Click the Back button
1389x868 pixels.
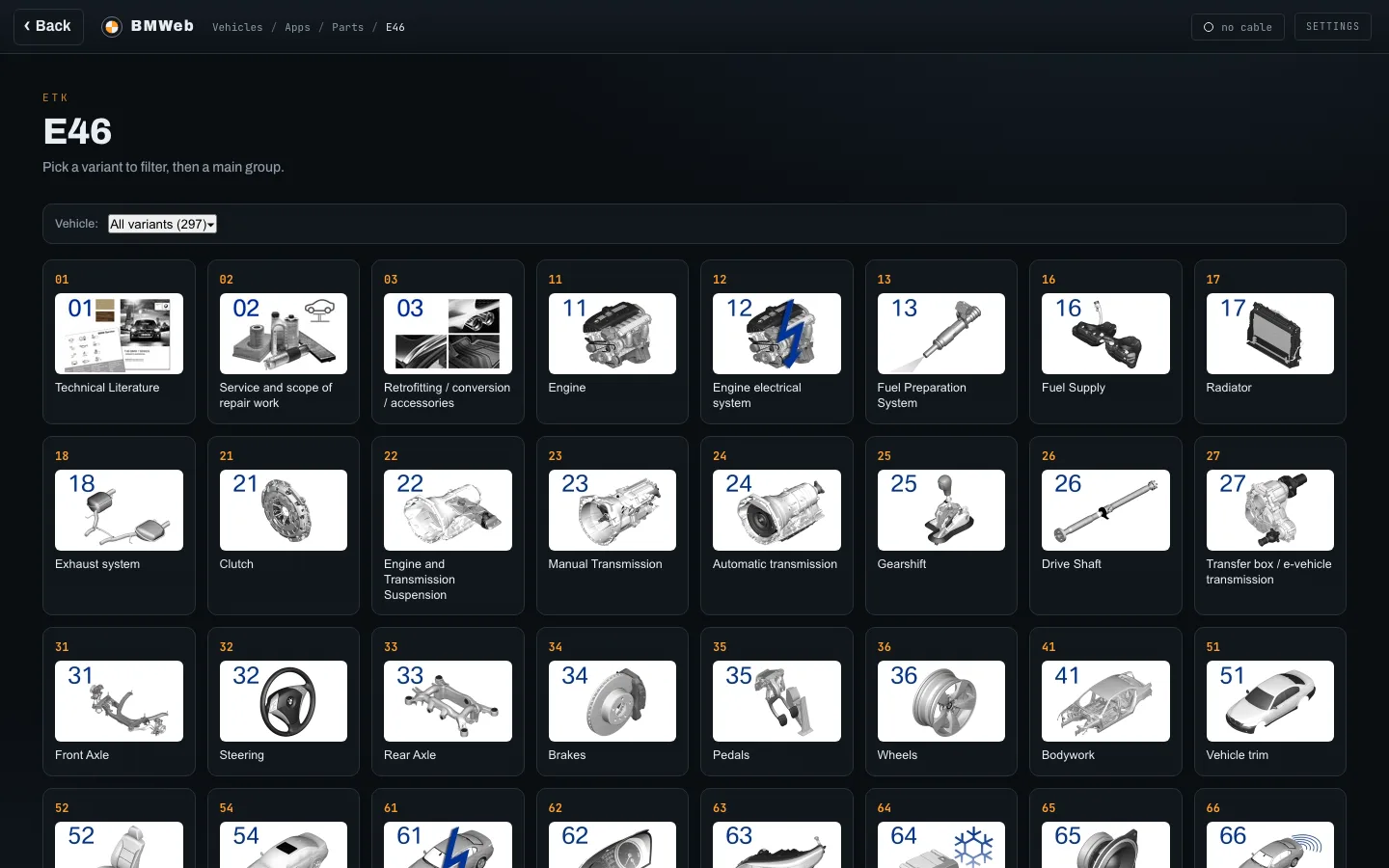[48, 27]
